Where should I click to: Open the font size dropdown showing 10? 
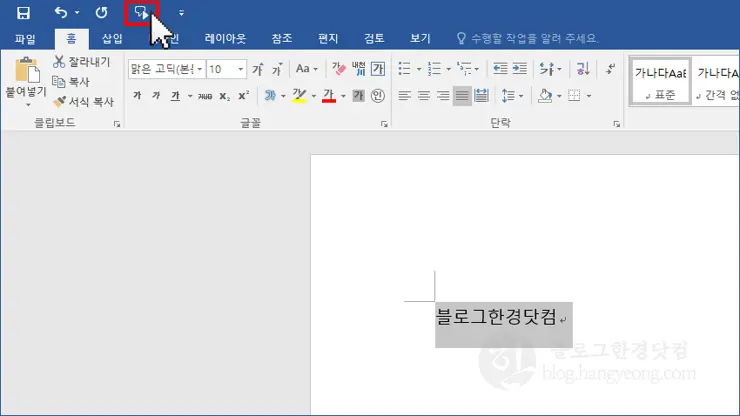click(x=241, y=69)
